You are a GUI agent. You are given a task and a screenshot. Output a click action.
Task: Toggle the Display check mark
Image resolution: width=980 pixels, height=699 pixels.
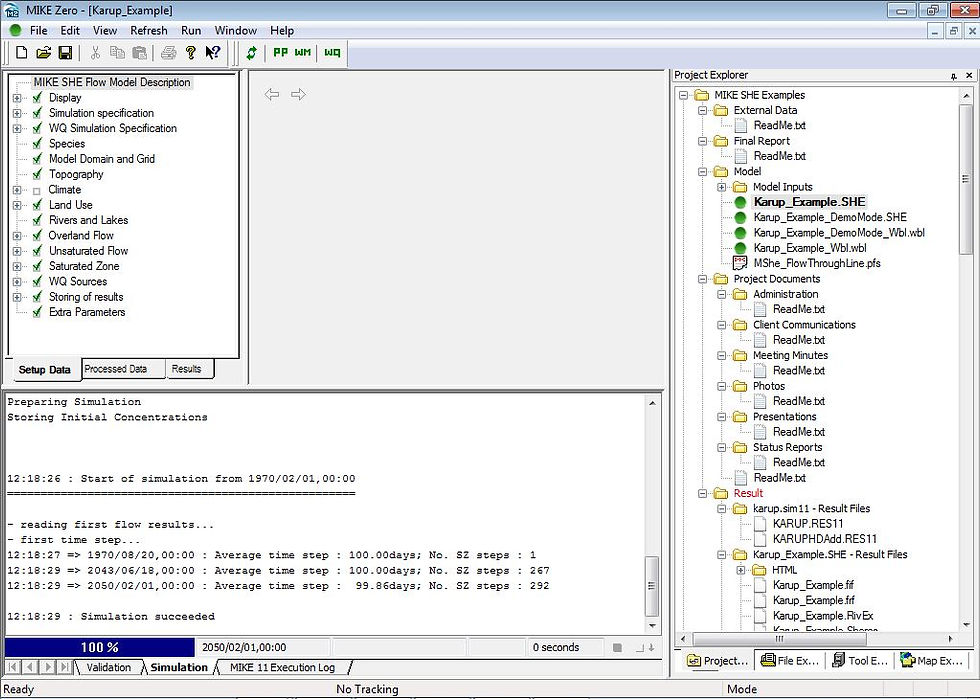pyautogui.click(x=38, y=98)
